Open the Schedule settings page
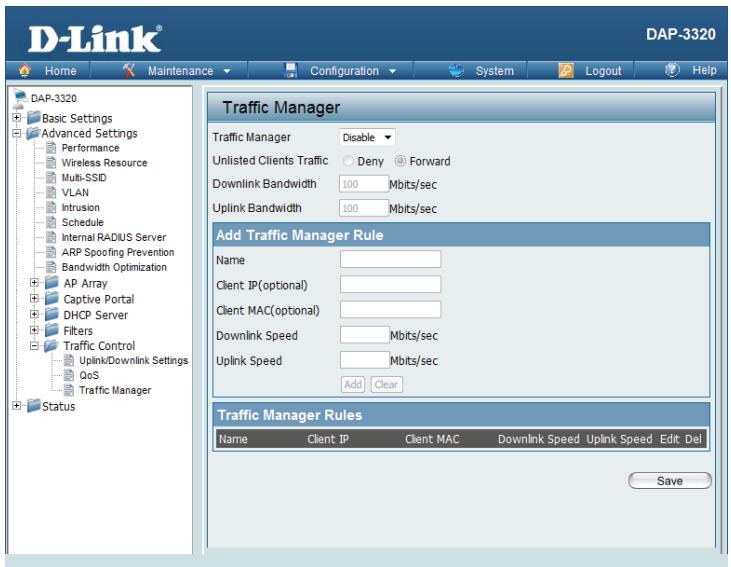This screenshot has height=567, width=731. click(83, 222)
